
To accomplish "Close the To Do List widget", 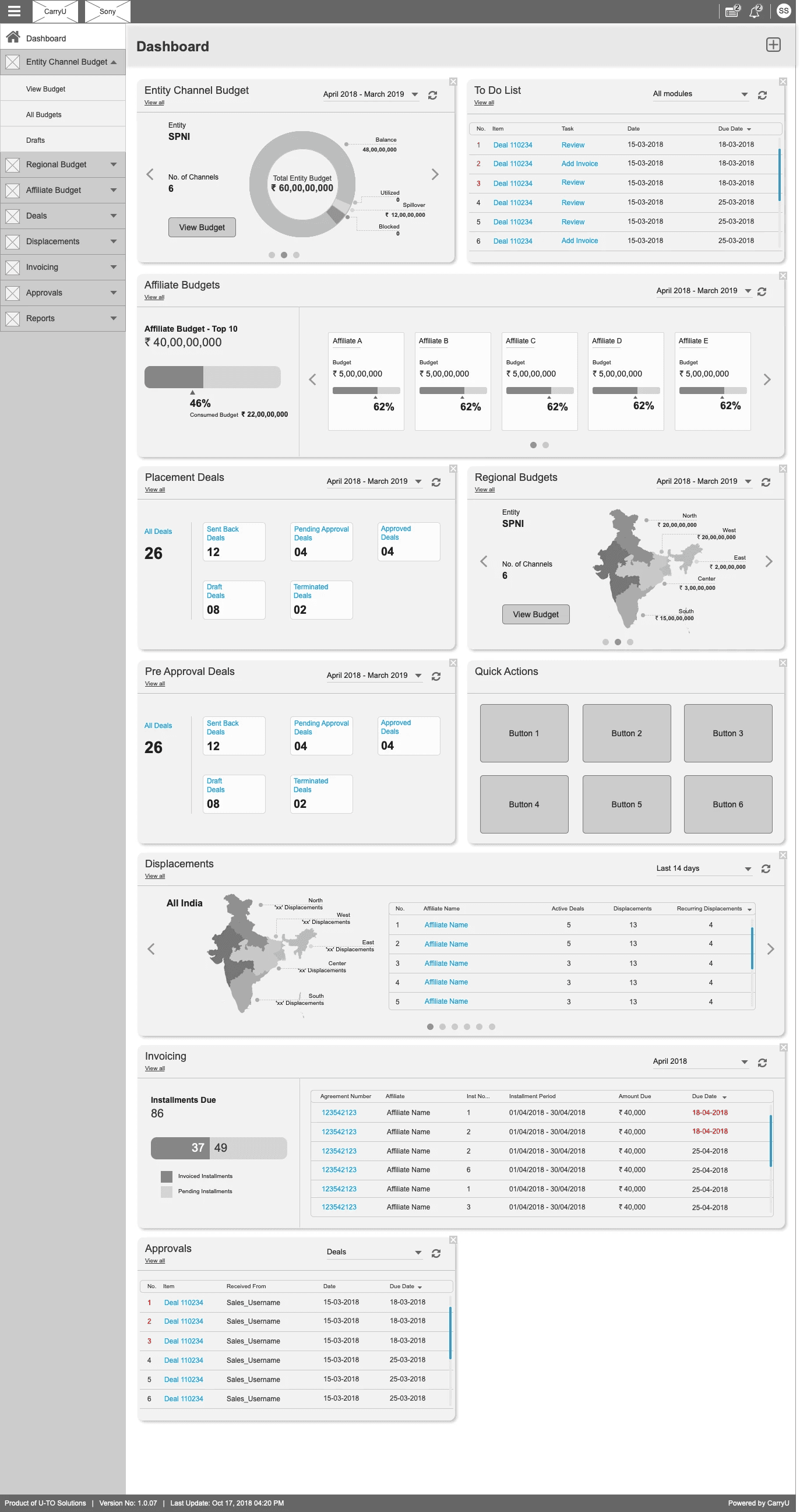I will point(783,82).
